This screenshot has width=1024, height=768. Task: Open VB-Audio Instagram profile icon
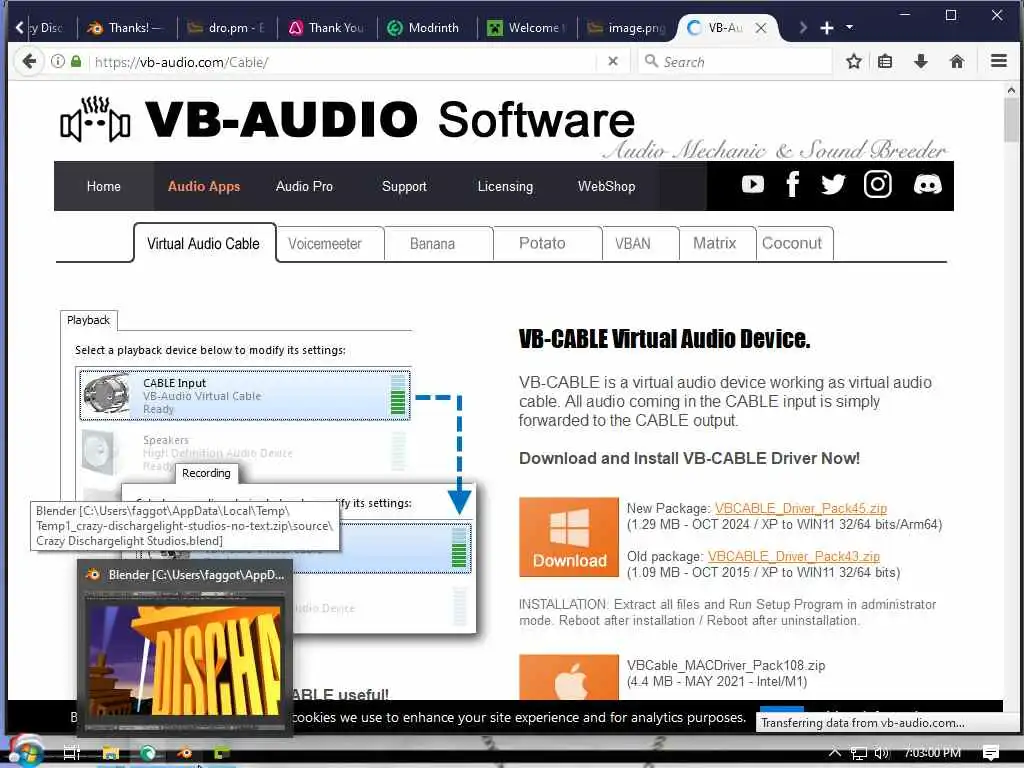click(x=878, y=185)
